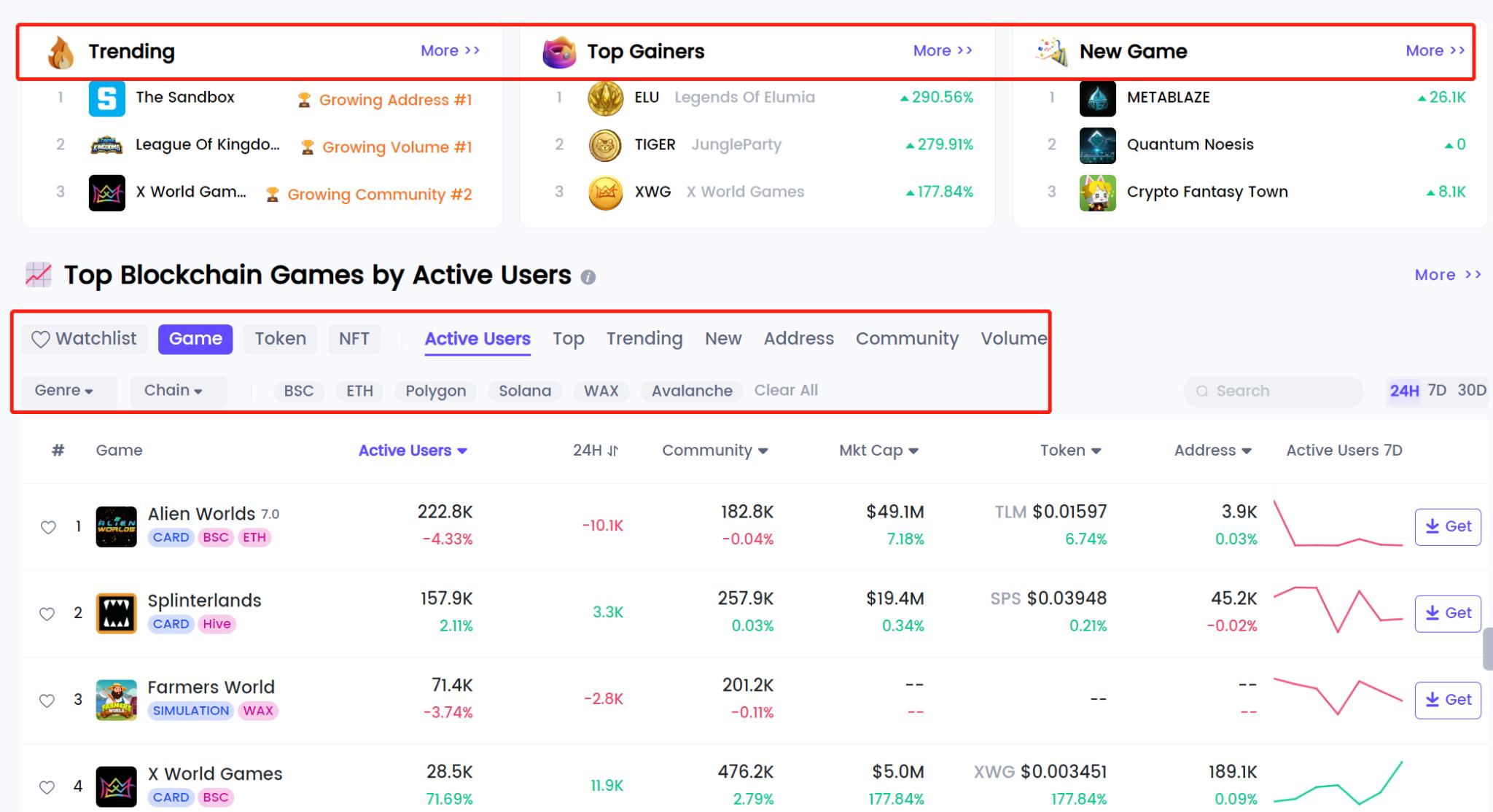The height and width of the screenshot is (812, 1493).
Task: Click the TIGER JungleParty coin icon
Action: (605, 145)
